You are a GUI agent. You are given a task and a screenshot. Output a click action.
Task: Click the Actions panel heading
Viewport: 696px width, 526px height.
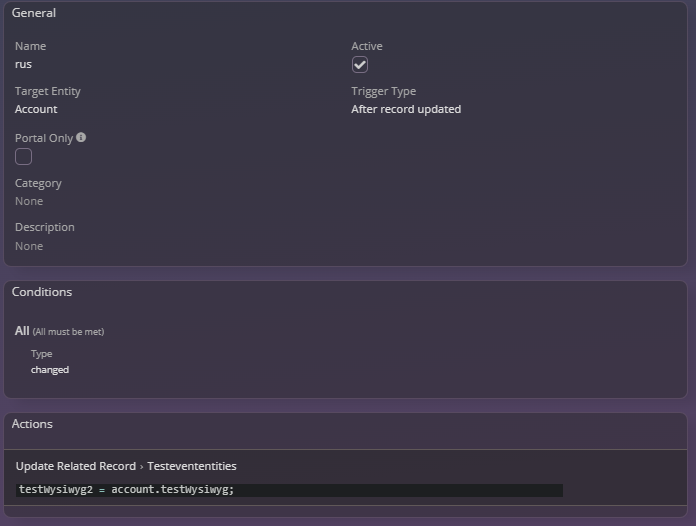click(32, 424)
